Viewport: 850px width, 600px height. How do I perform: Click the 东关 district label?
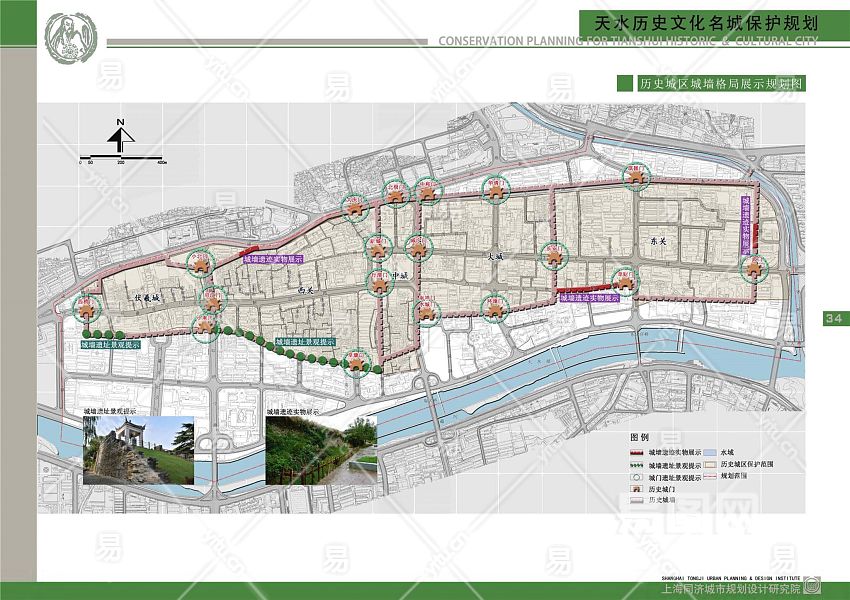[658, 242]
